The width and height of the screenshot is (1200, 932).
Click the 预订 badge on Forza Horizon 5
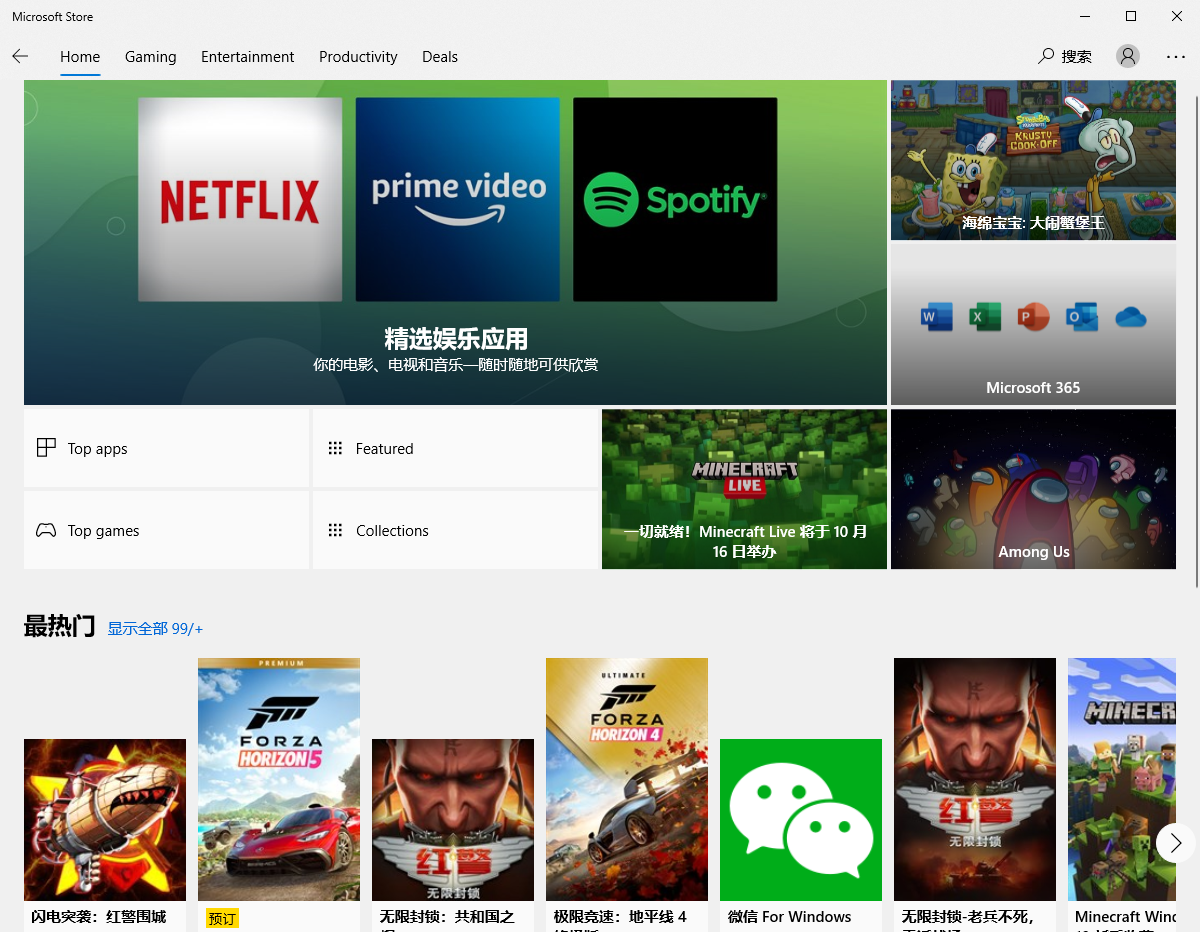(221, 917)
